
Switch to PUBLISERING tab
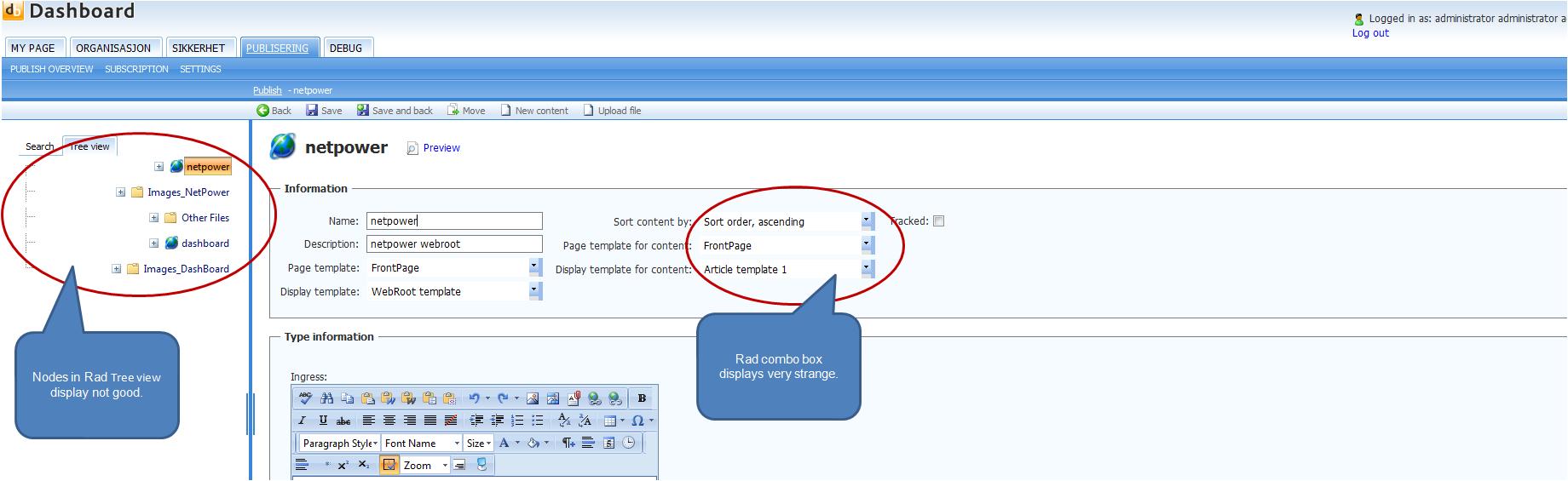point(278,48)
